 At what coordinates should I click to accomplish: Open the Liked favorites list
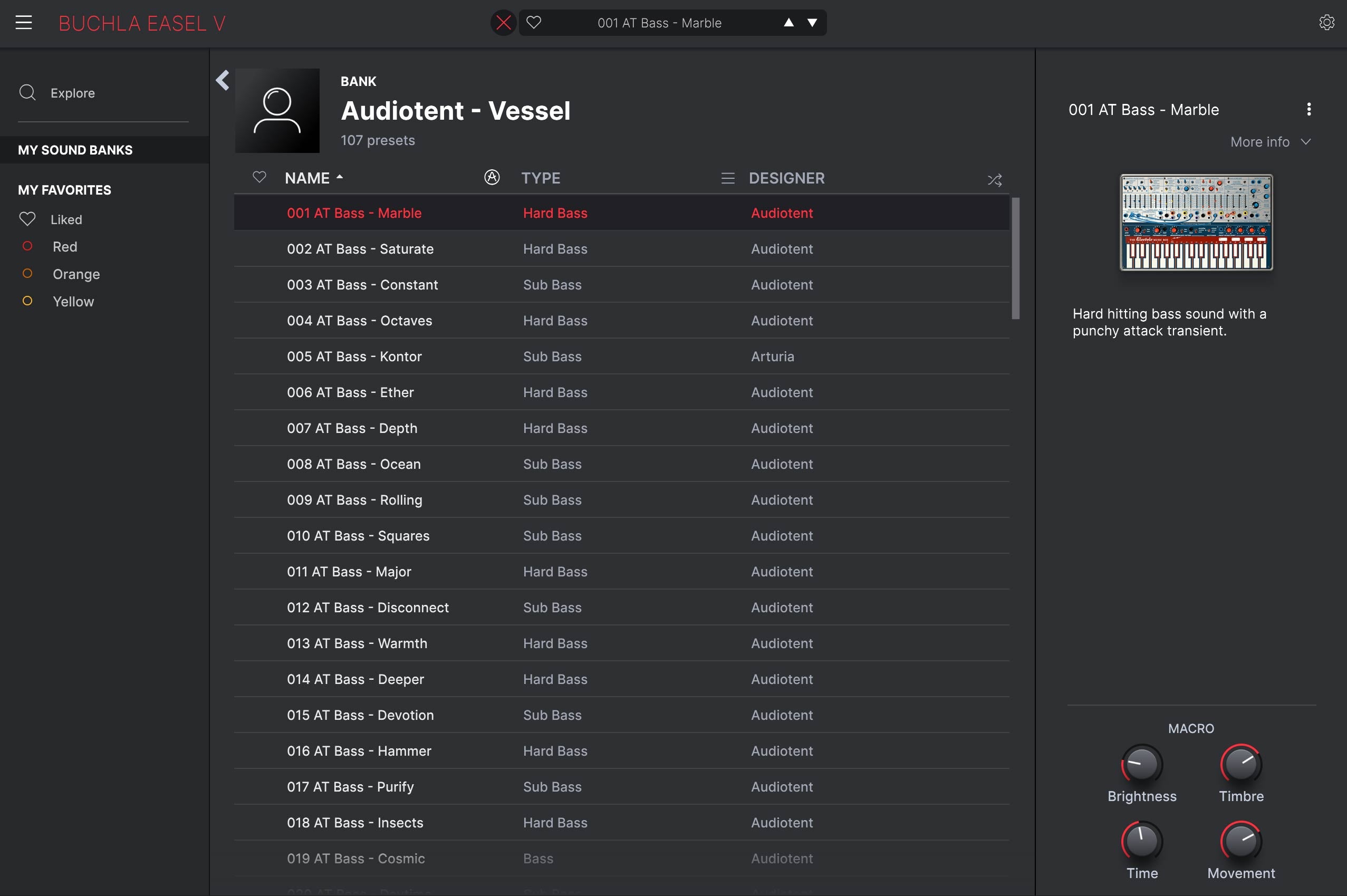[x=66, y=219]
